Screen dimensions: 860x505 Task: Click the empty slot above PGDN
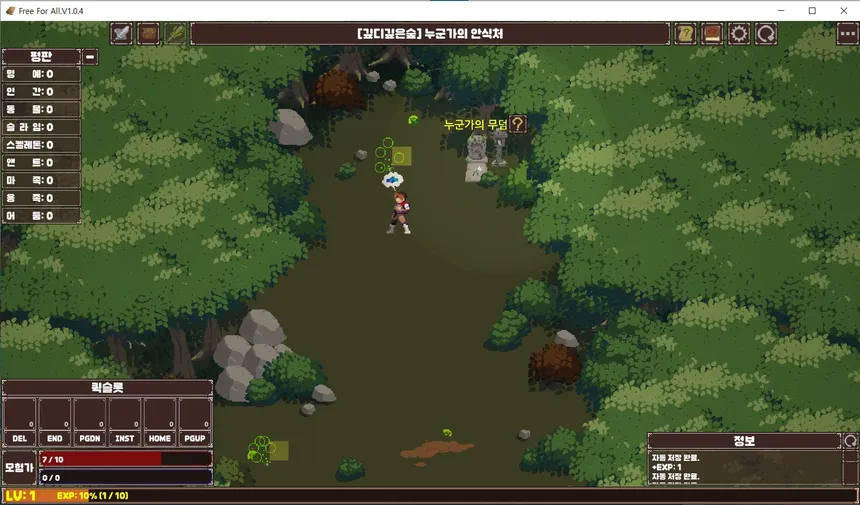pyautogui.click(x=90, y=414)
